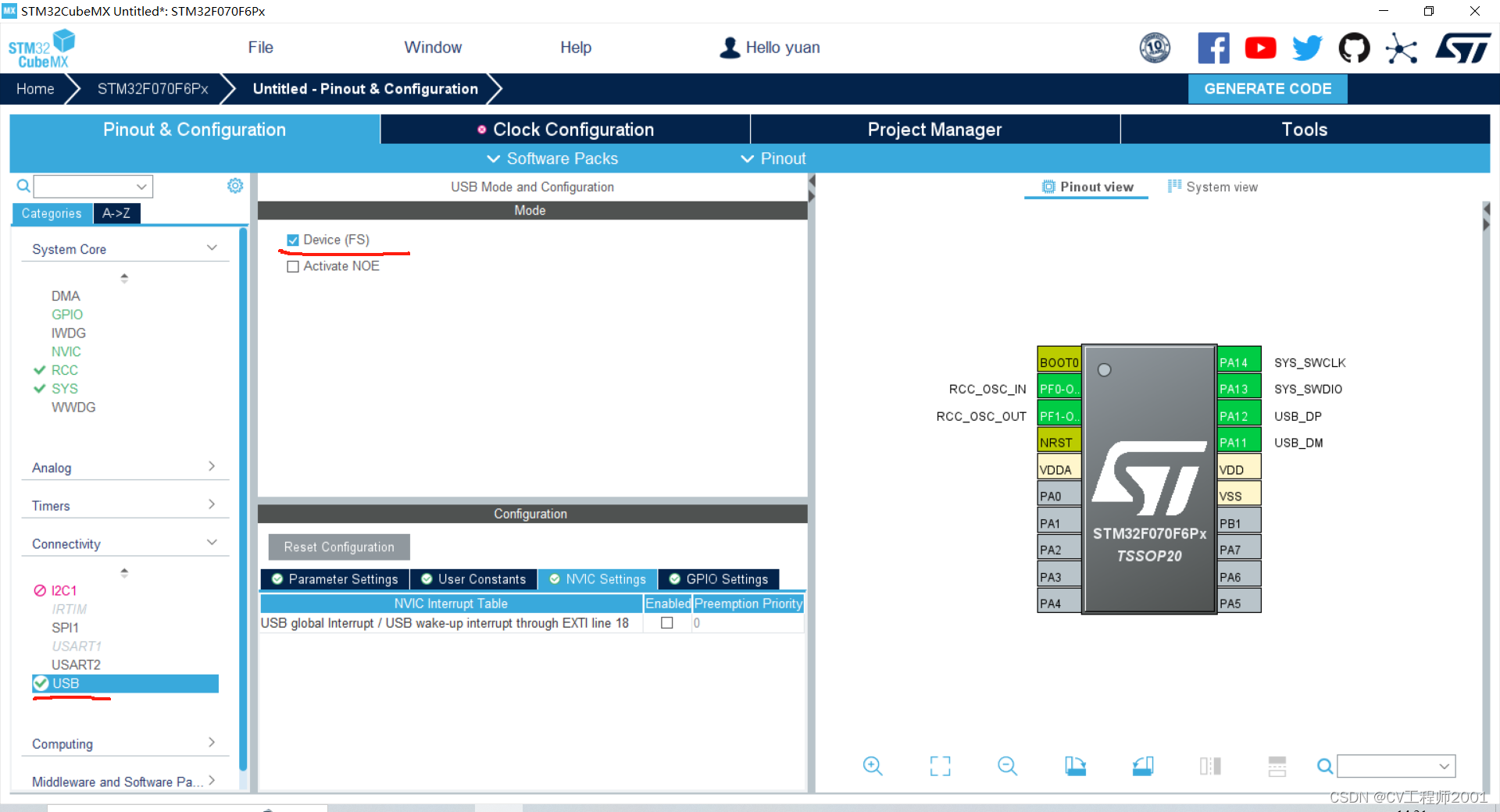Click the ST community network icon

(x=1402, y=48)
